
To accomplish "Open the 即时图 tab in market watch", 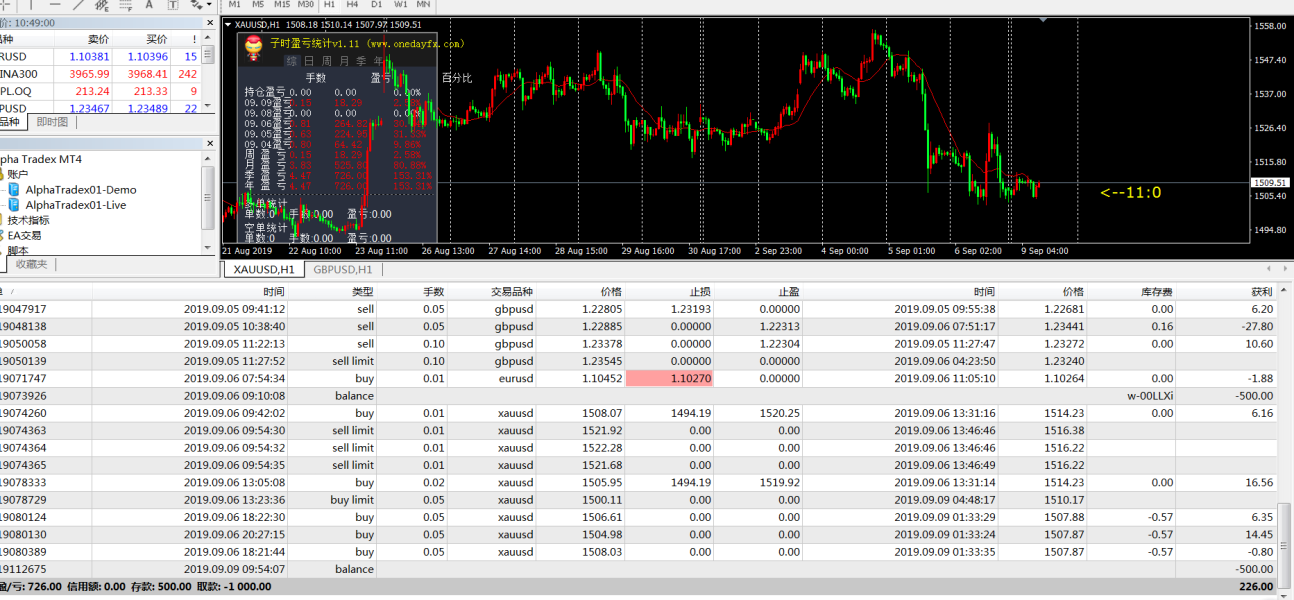I will tap(52, 123).
